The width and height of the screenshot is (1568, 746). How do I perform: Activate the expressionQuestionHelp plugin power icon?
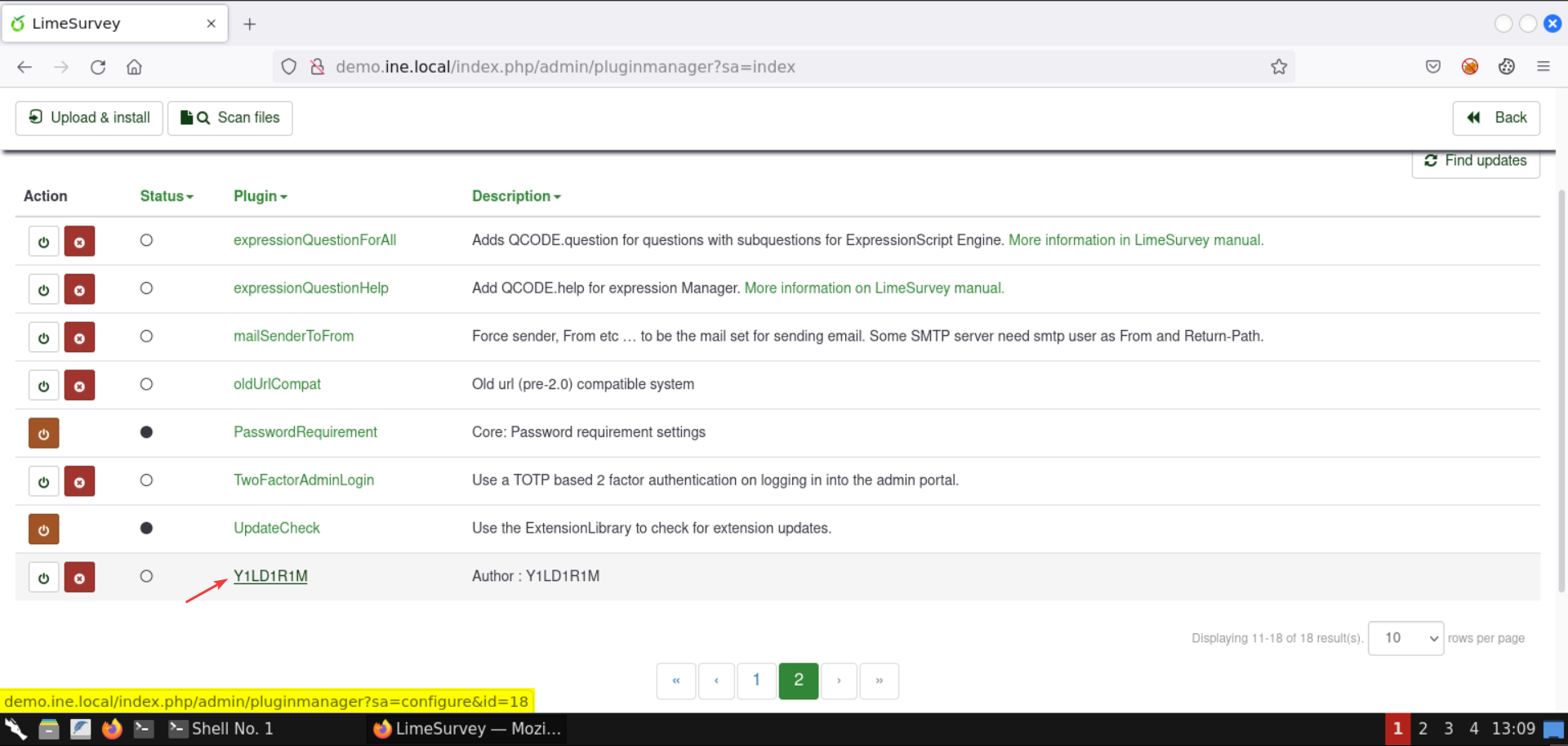[43, 289]
